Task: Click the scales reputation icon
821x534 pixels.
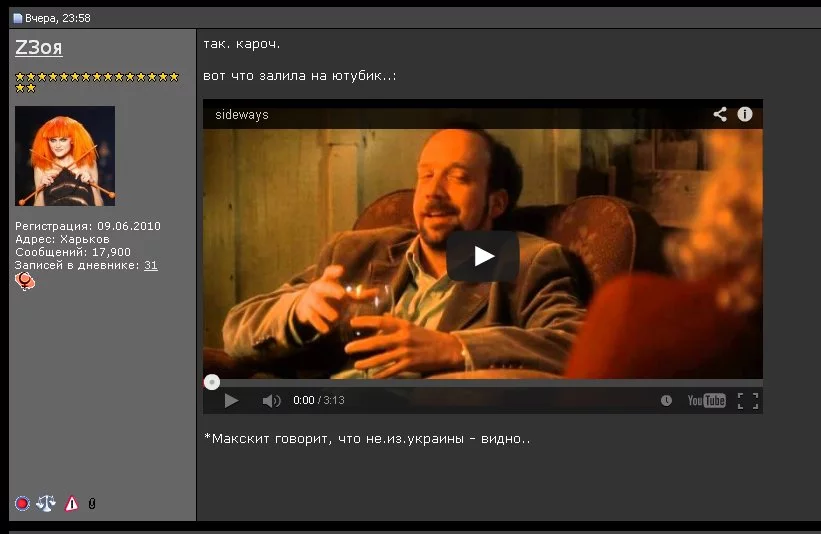Action: pos(46,504)
